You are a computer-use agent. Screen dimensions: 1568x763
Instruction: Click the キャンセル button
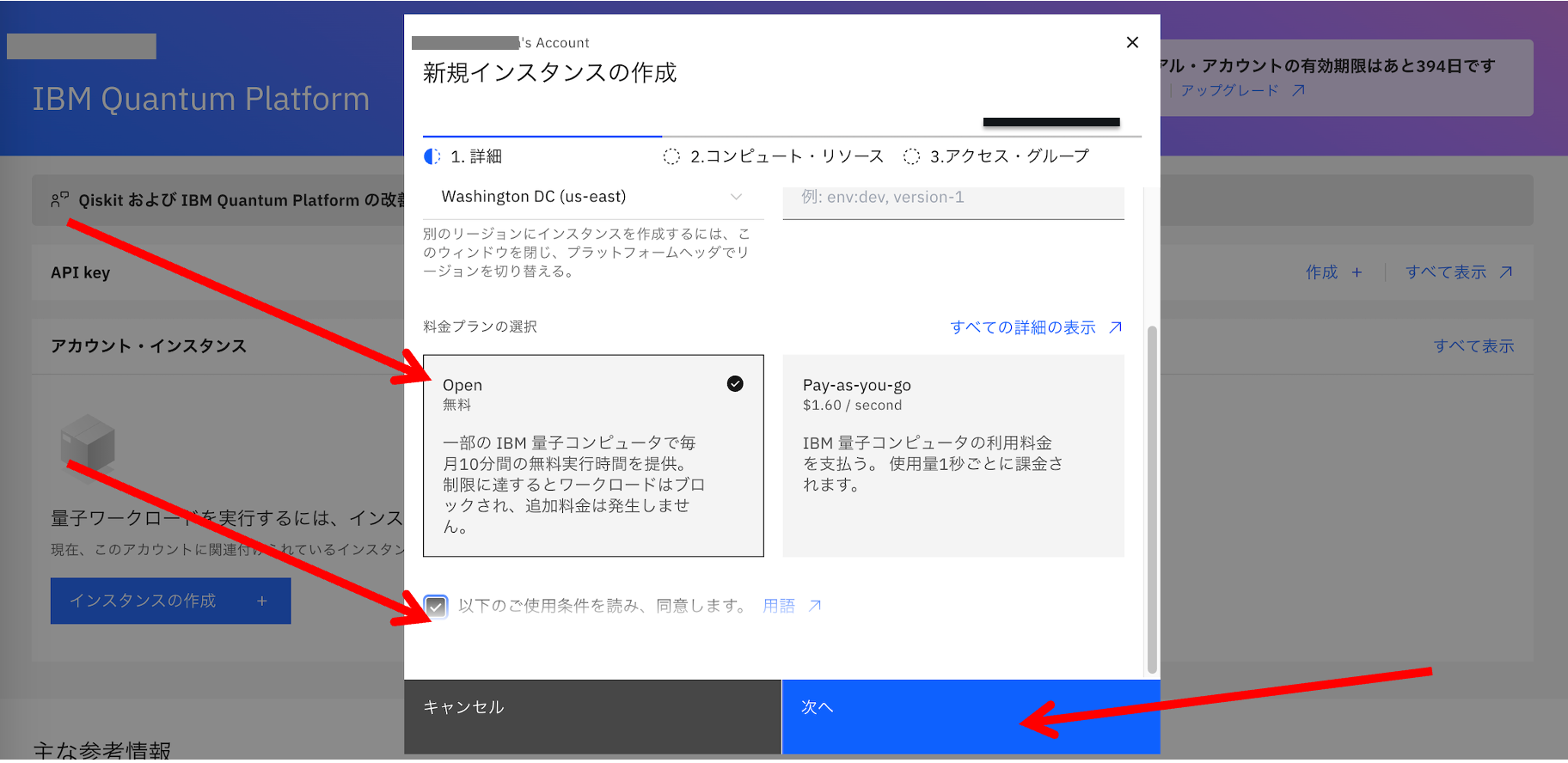[x=592, y=717]
